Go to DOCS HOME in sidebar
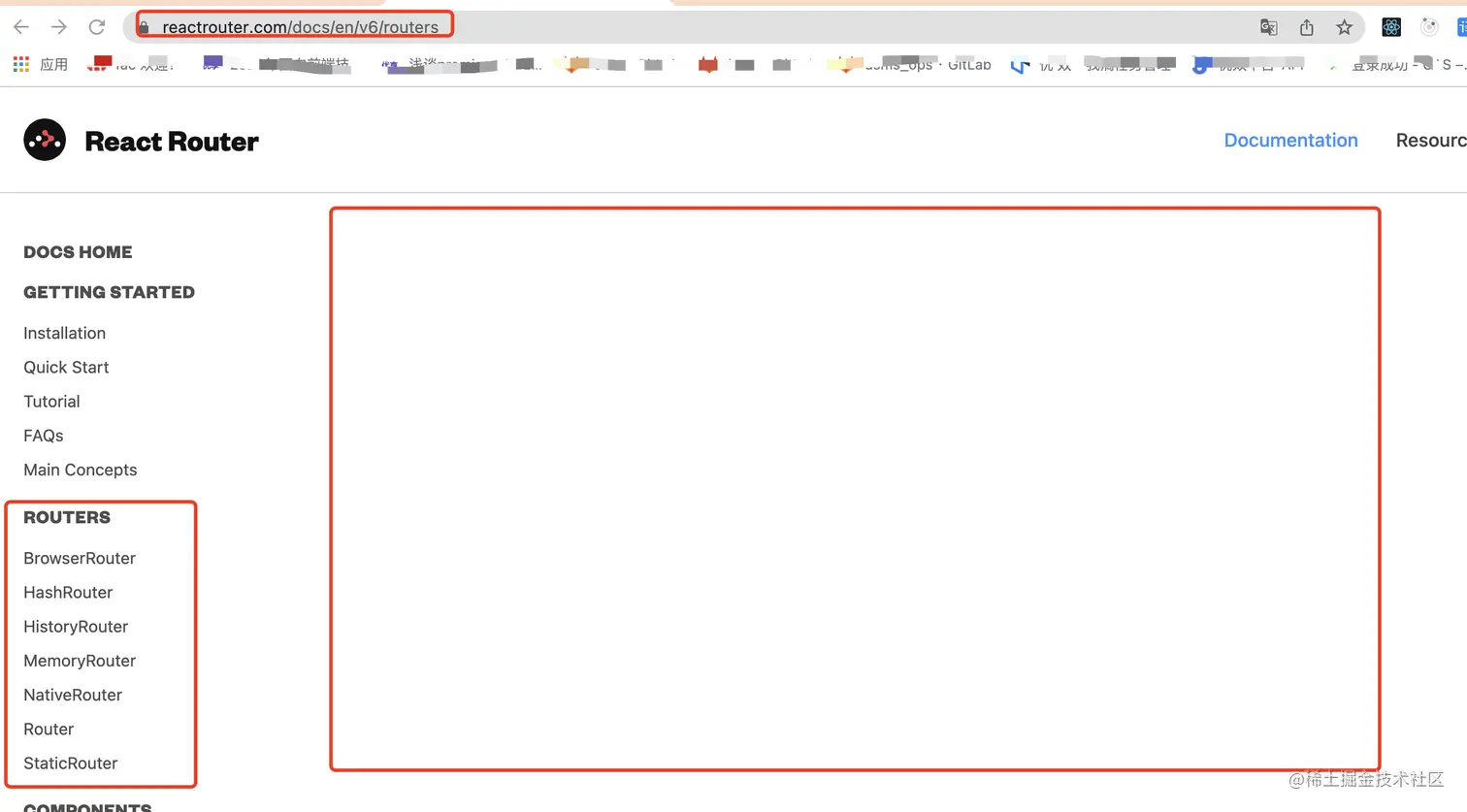 [x=78, y=252]
